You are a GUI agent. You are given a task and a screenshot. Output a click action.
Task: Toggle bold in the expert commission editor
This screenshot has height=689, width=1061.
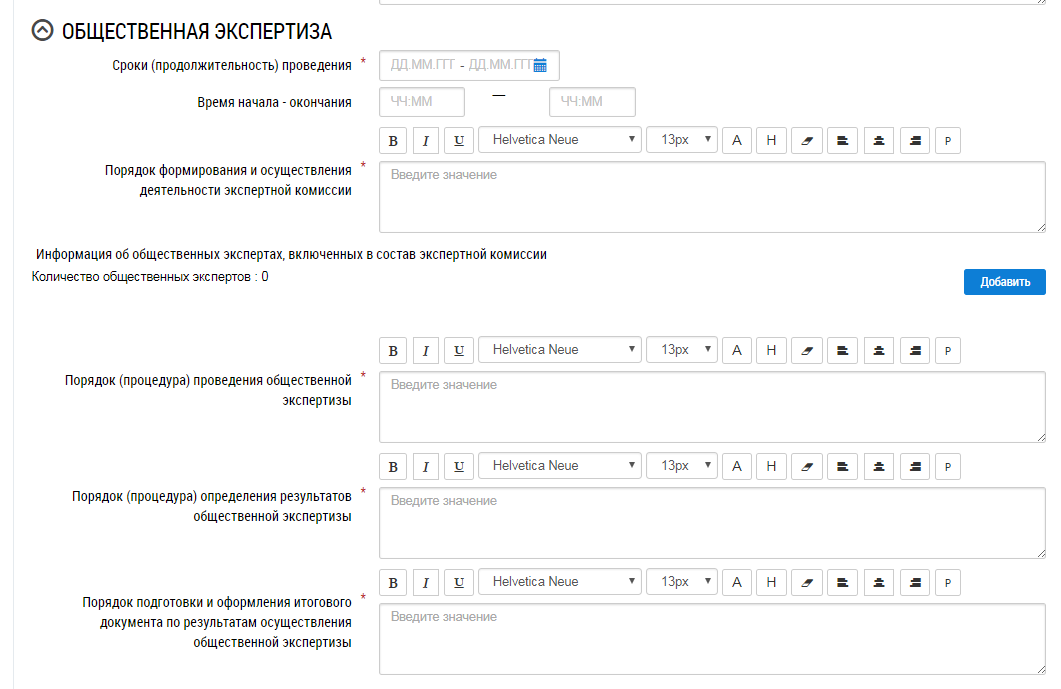(x=393, y=140)
